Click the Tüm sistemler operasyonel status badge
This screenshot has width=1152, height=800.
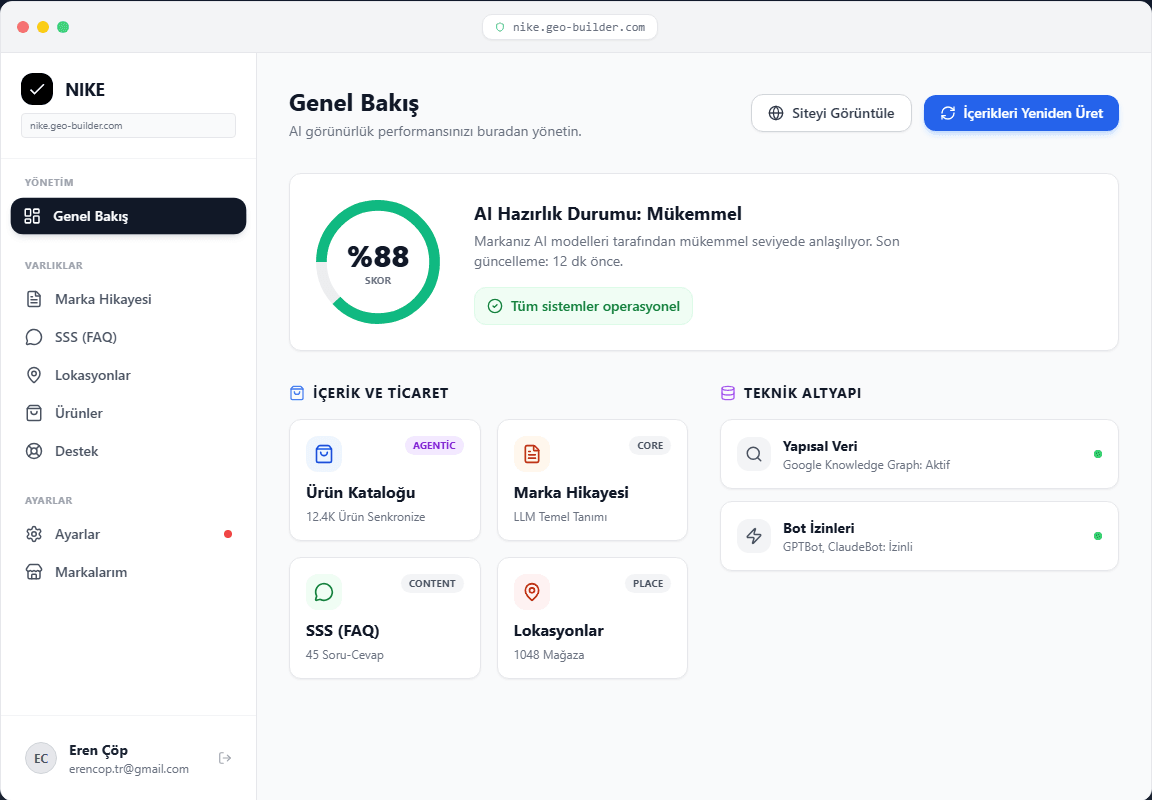point(583,306)
